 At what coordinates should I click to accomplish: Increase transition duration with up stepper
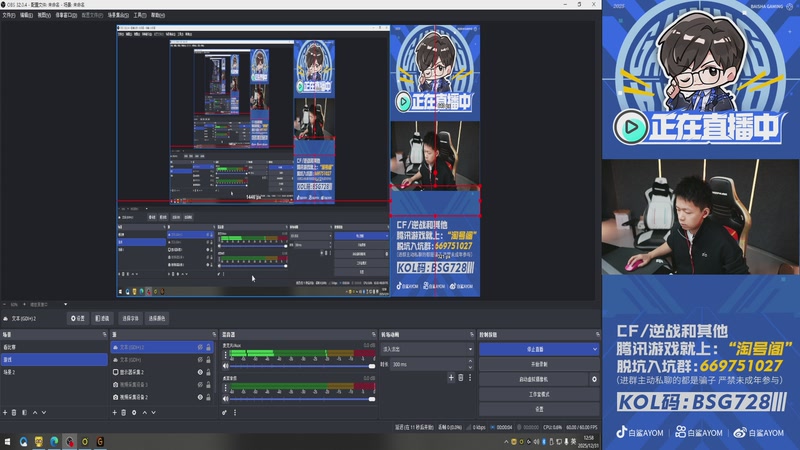click(x=470, y=361)
